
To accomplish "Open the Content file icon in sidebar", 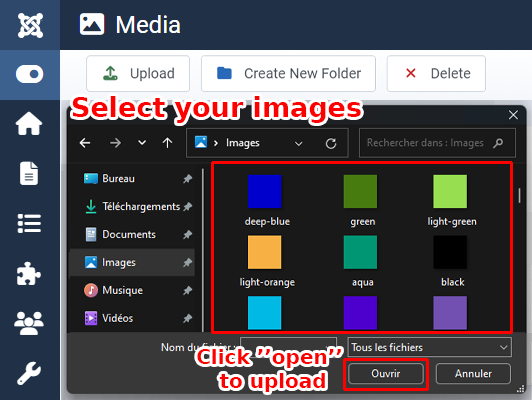I will point(29,173).
